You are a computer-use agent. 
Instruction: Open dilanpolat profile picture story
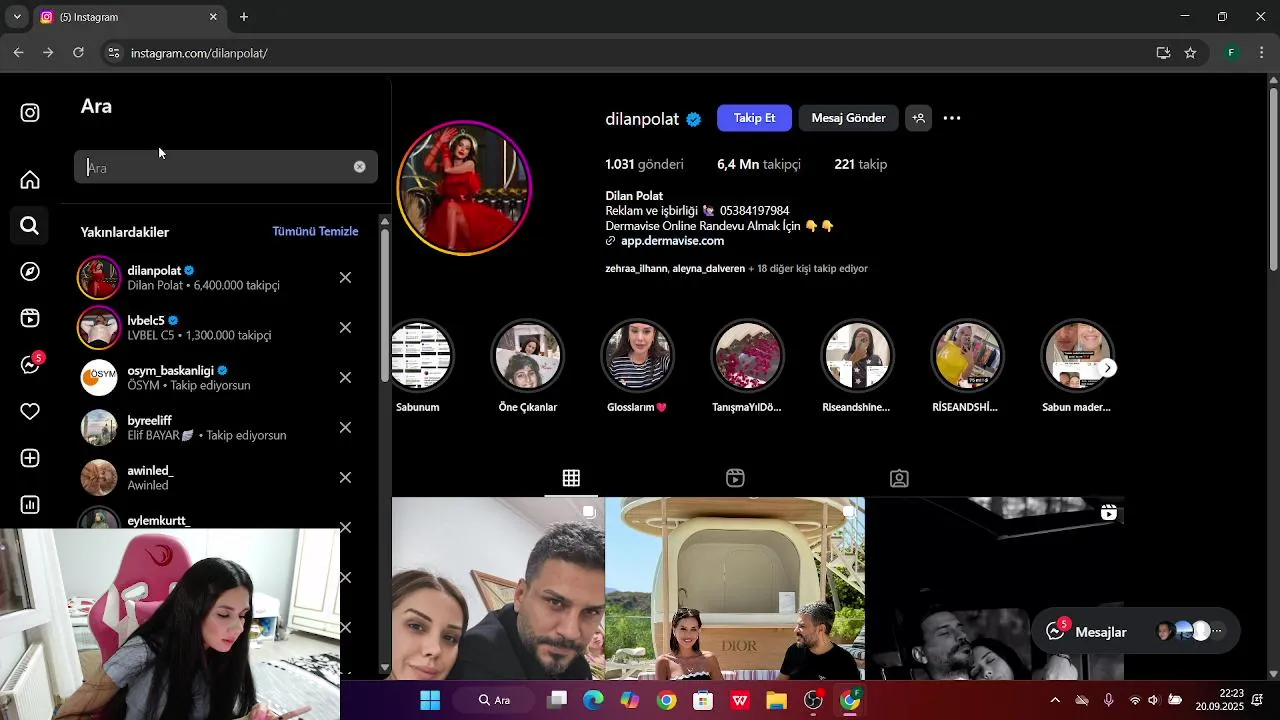(x=464, y=188)
